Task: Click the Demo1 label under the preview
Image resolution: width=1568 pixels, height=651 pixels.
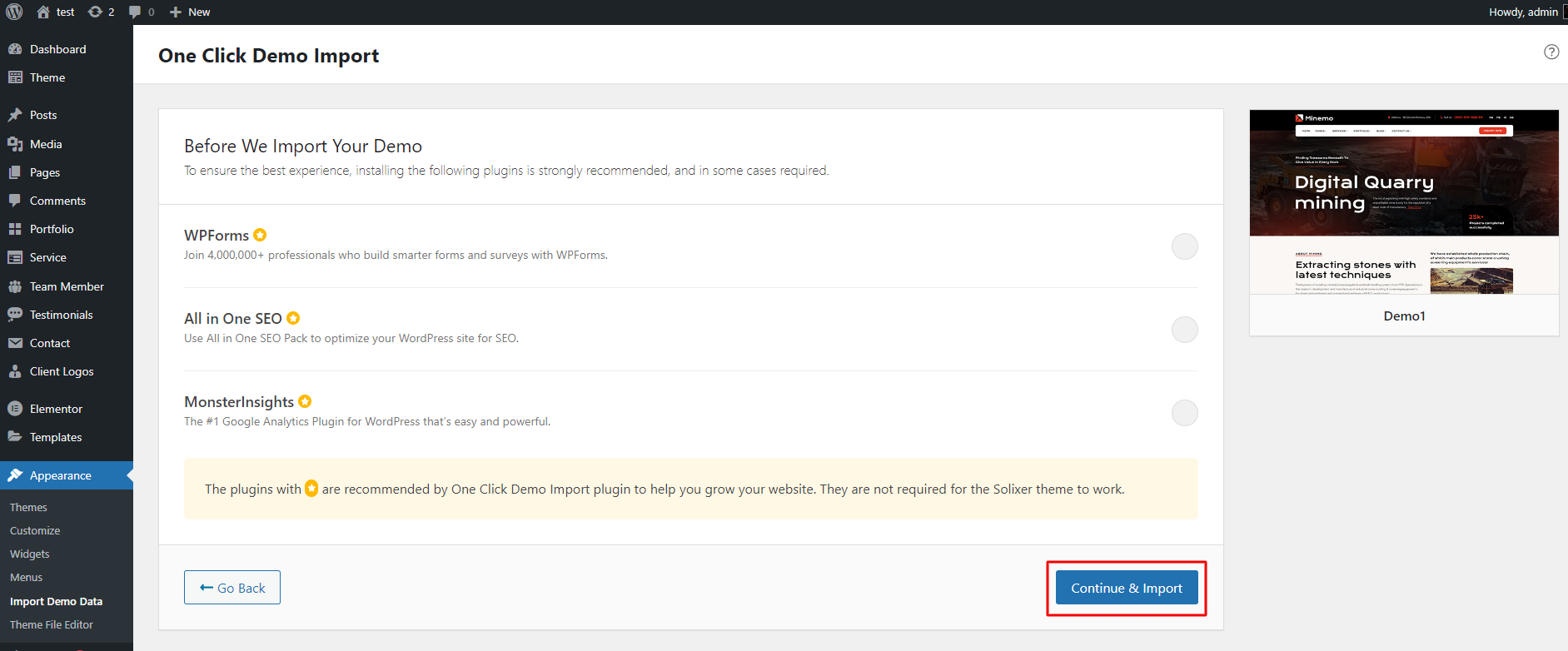Action: click(x=1404, y=316)
